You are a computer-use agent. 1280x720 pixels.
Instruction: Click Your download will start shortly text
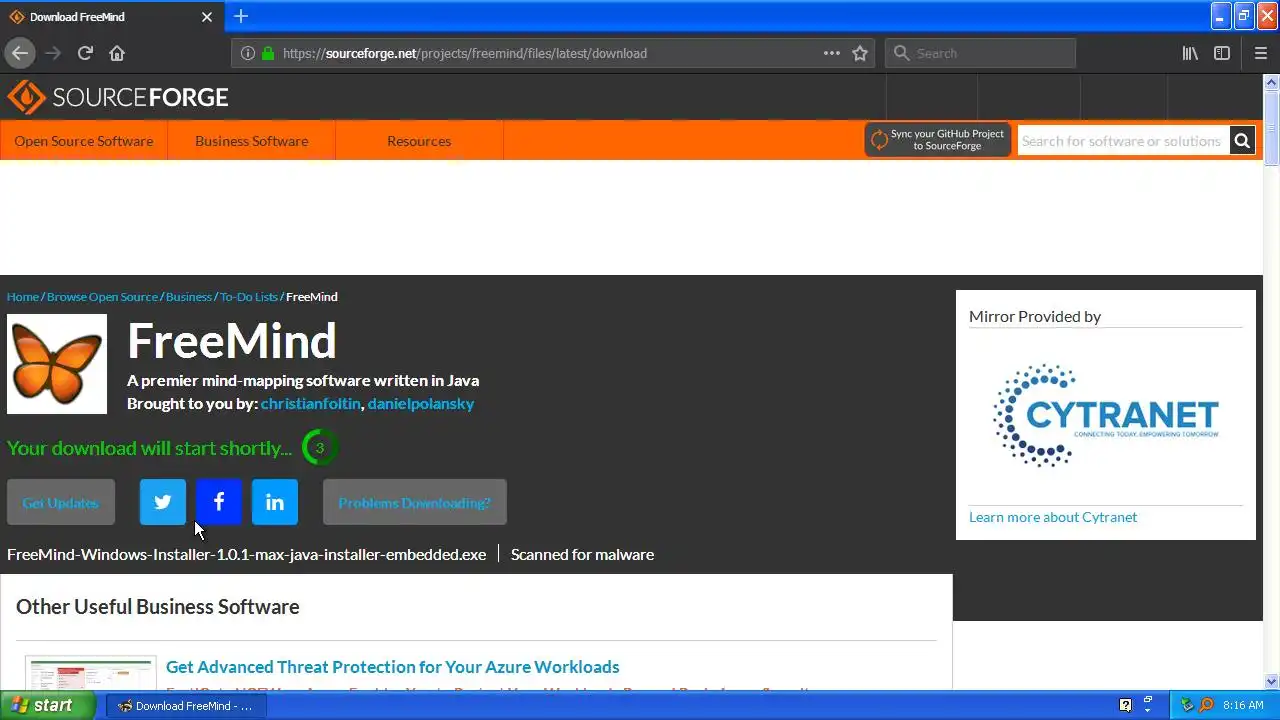150,448
